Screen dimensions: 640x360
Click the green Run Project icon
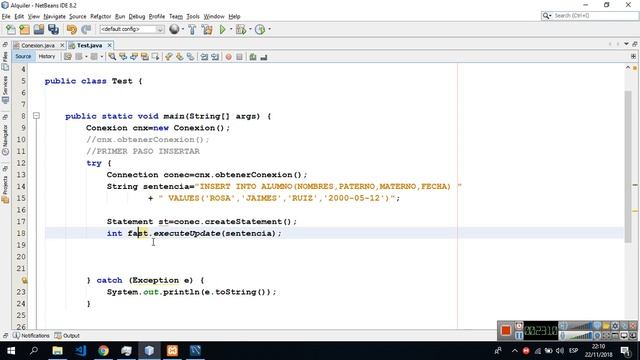tap(222, 29)
